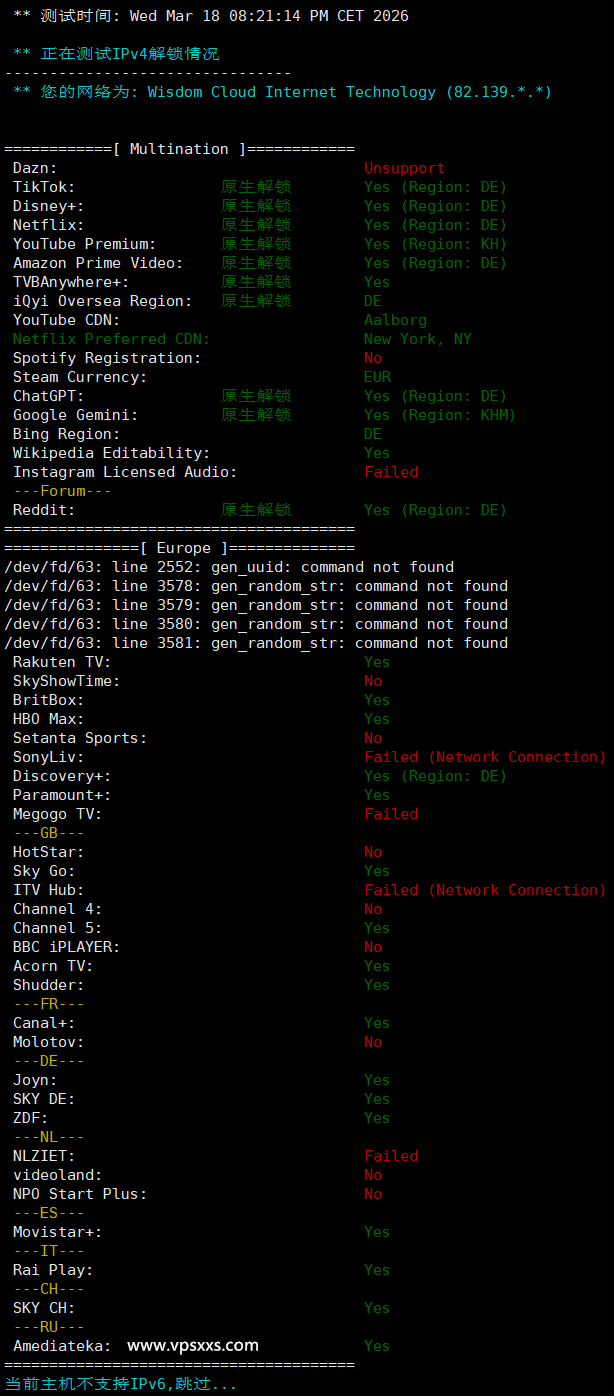Click the YouTube Premium label
614x1396 pixels.
coord(84,244)
